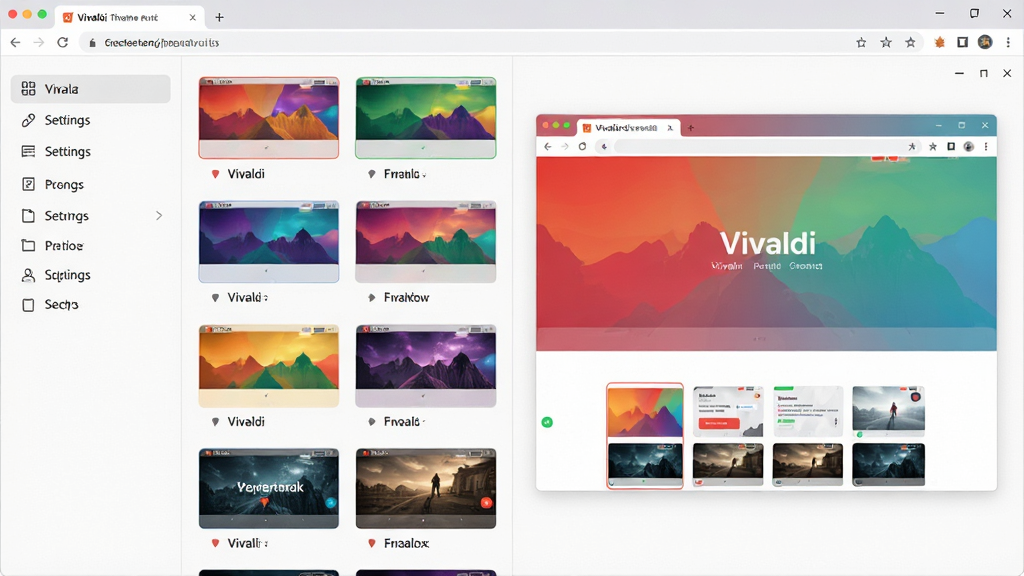Select the purple storm mountain theme
The width and height of the screenshot is (1024, 576).
pos(426,366)
